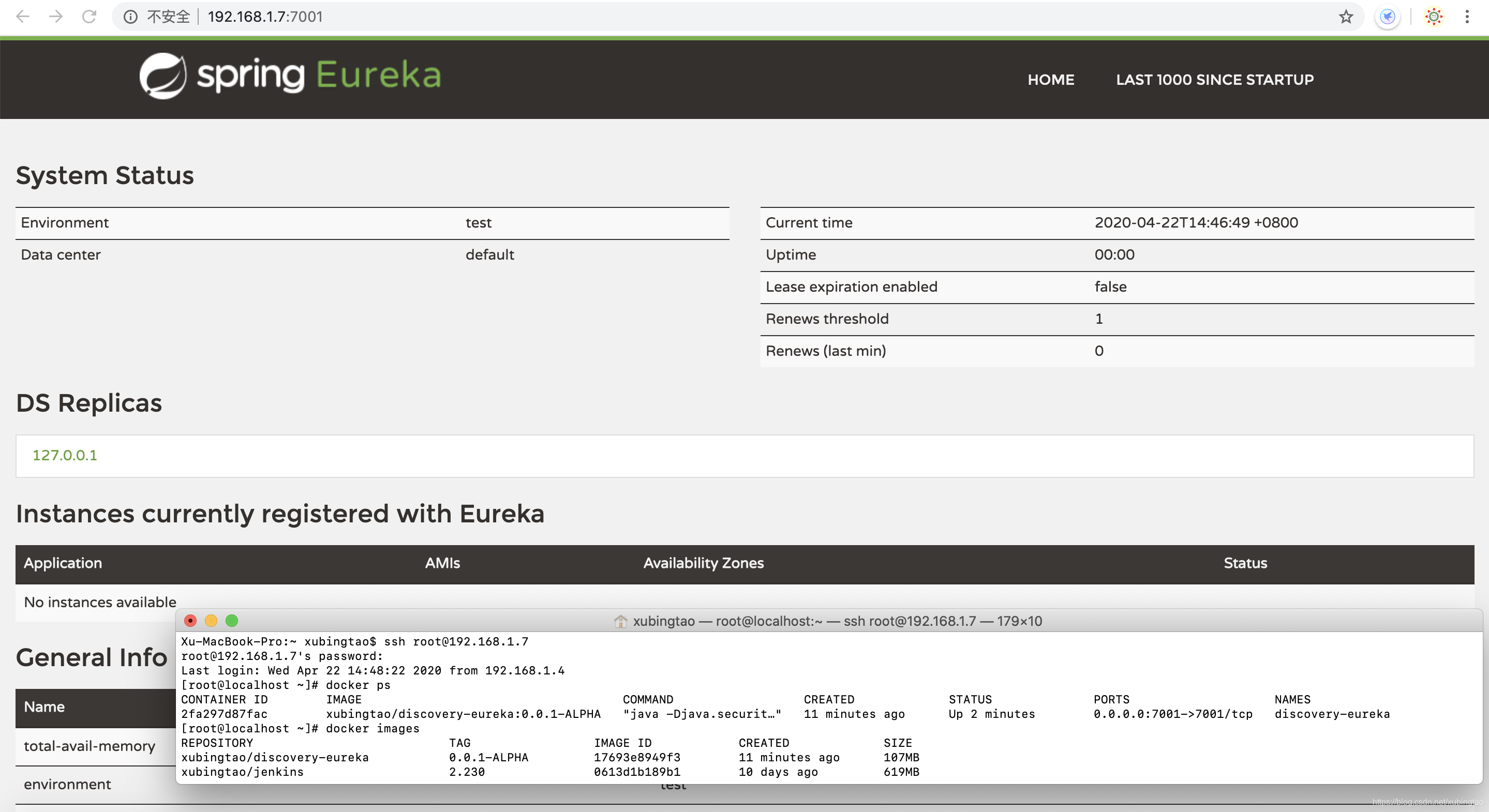Click the home folder icon in terminal title
1489x812 pixels.
click(620, 621)
